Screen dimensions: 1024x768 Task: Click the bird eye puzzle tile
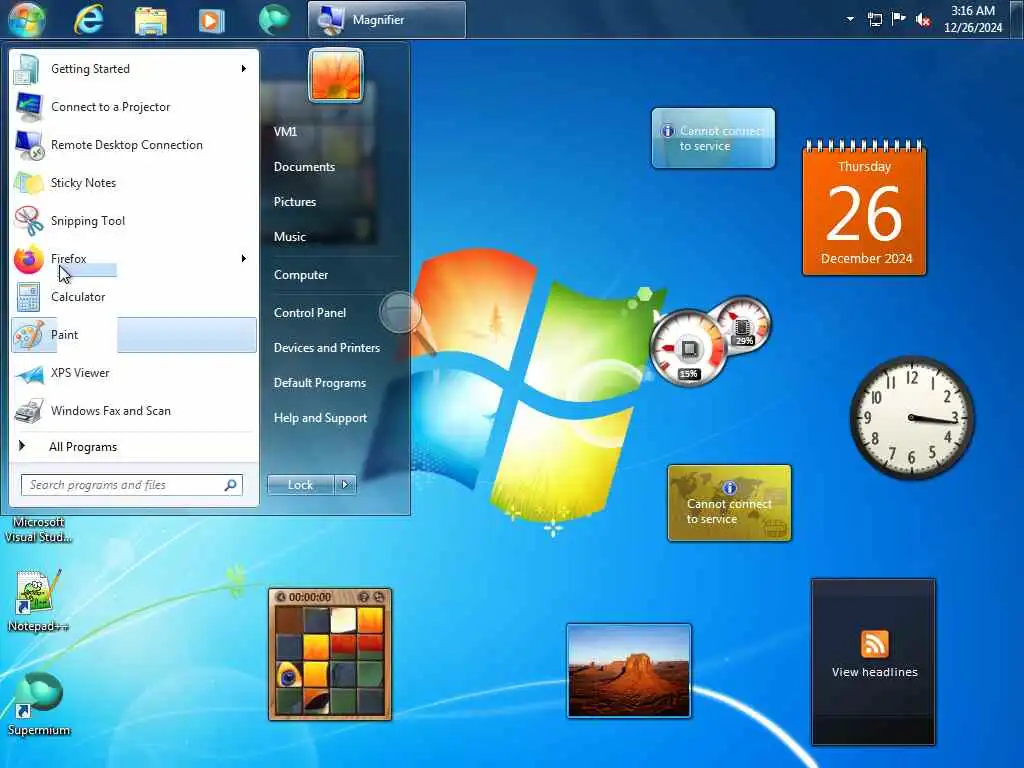coord(288,675)
